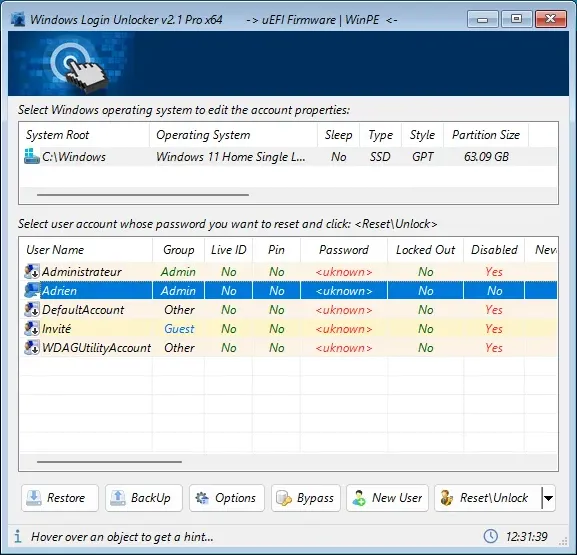Image resolution: width=577 pixels, height=555 pixels.
Task: Click the Disabled column header
Action: (x=494, y=250)
